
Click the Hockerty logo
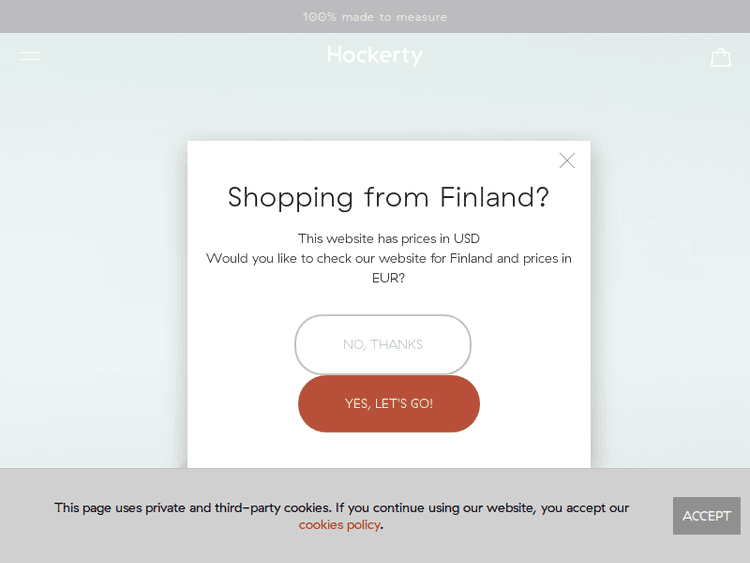(375, 56)
